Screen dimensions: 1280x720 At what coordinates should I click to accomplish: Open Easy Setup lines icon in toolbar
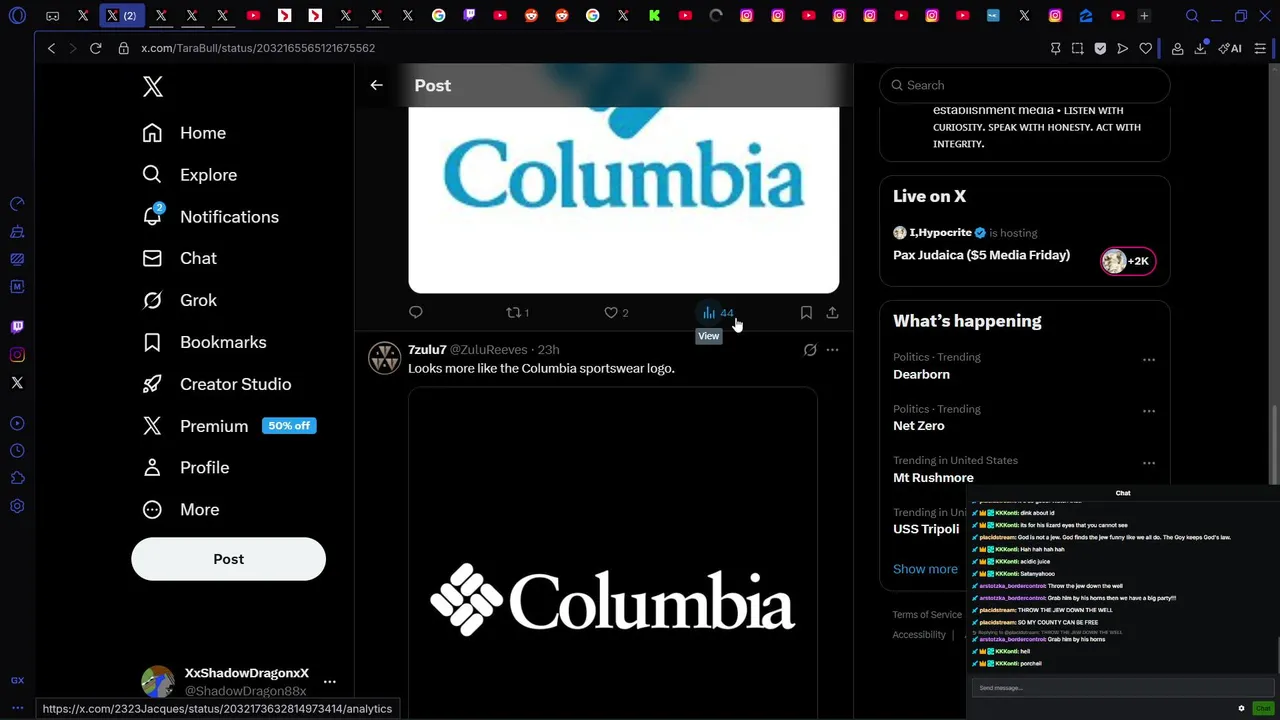pos(1261,48)
